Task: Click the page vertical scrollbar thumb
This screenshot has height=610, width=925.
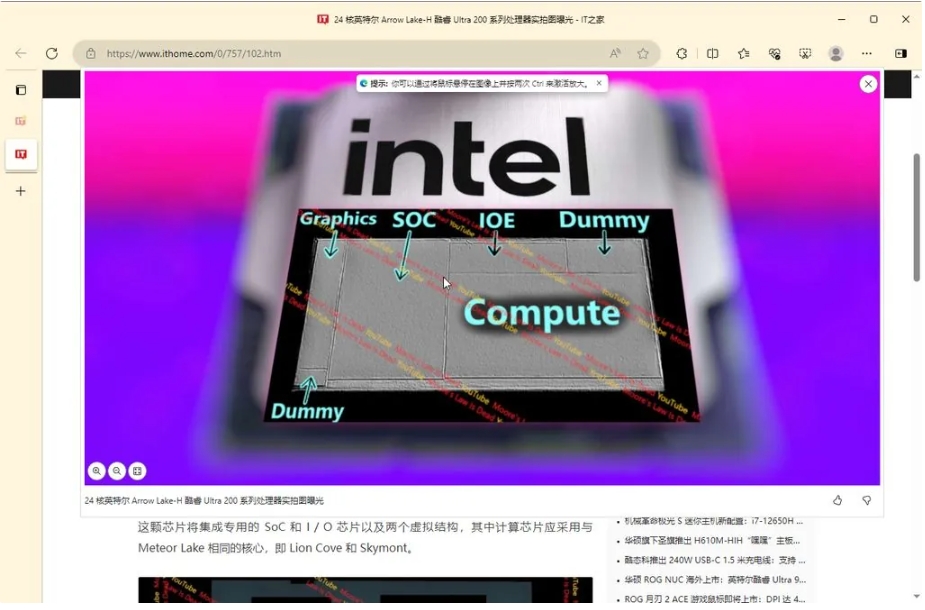Action: coord(918,218)
